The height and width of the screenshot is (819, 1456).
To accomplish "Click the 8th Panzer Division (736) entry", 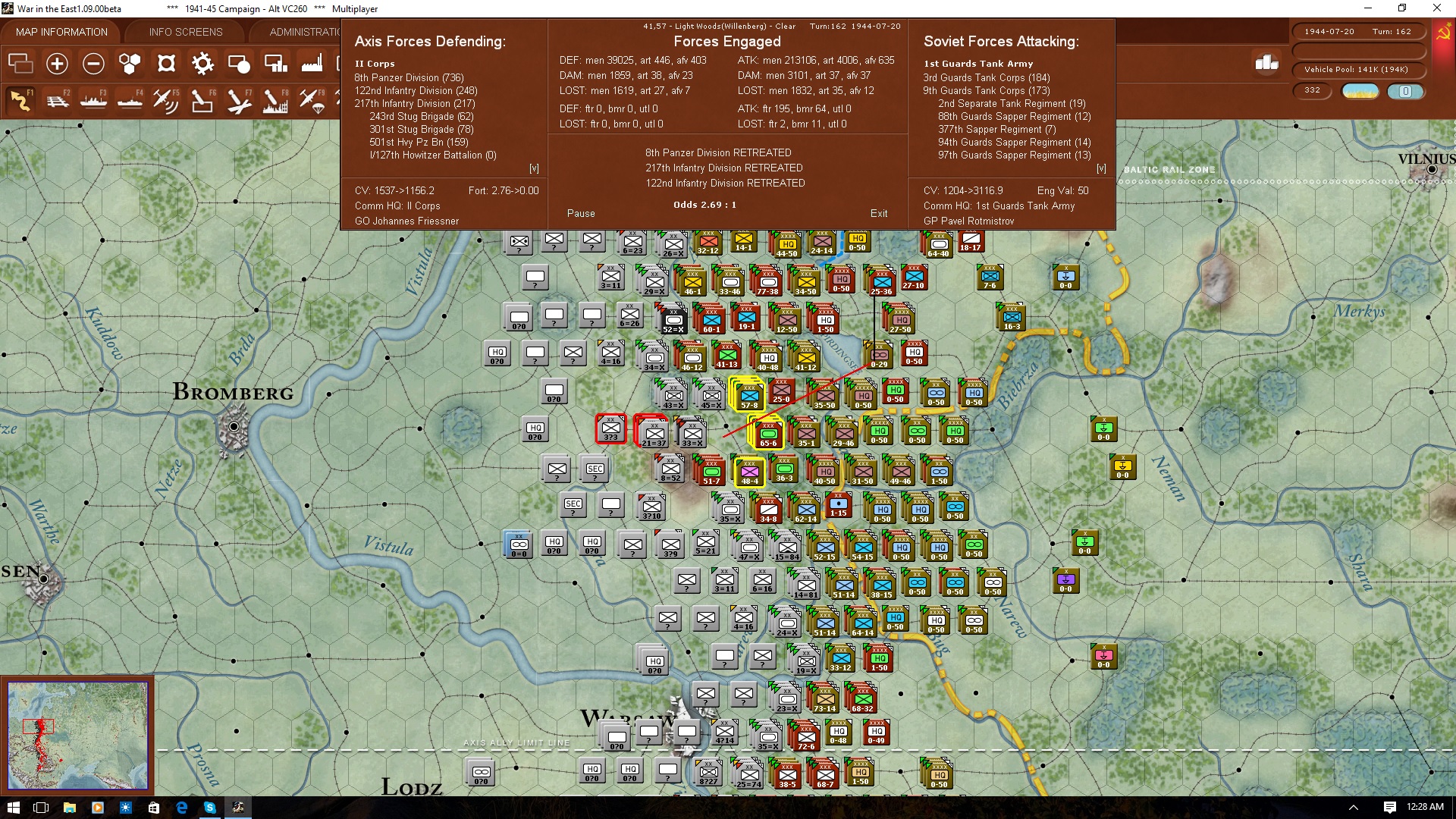I will point(409,77).
